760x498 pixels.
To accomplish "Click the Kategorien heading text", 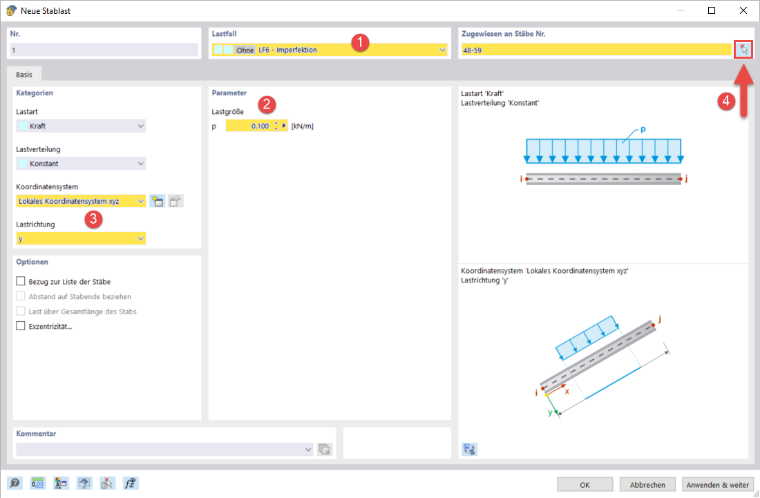I will pos(34,93).
